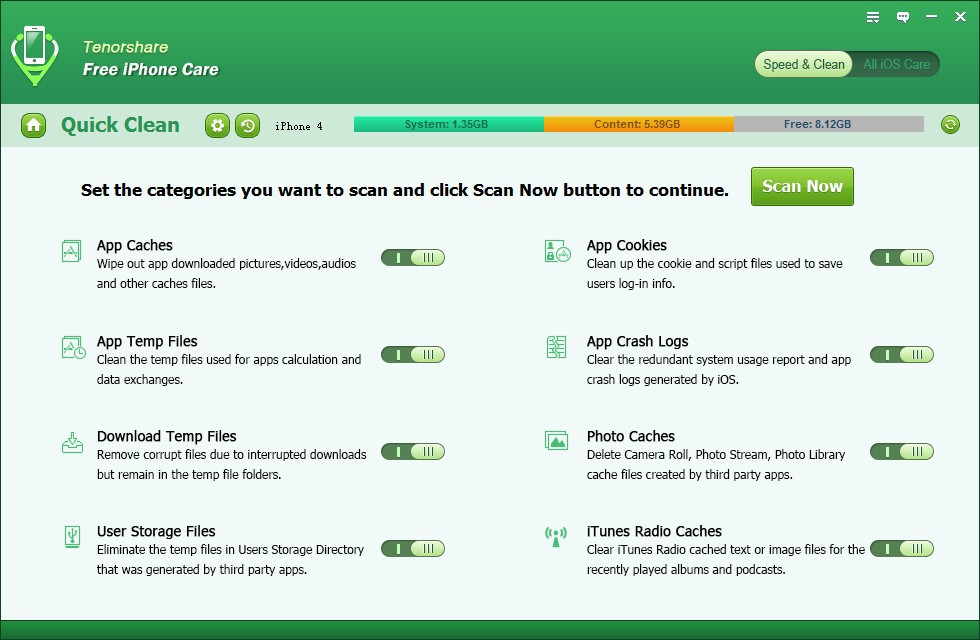Toggle the Photo Caches switch

[x=902, y=451]
